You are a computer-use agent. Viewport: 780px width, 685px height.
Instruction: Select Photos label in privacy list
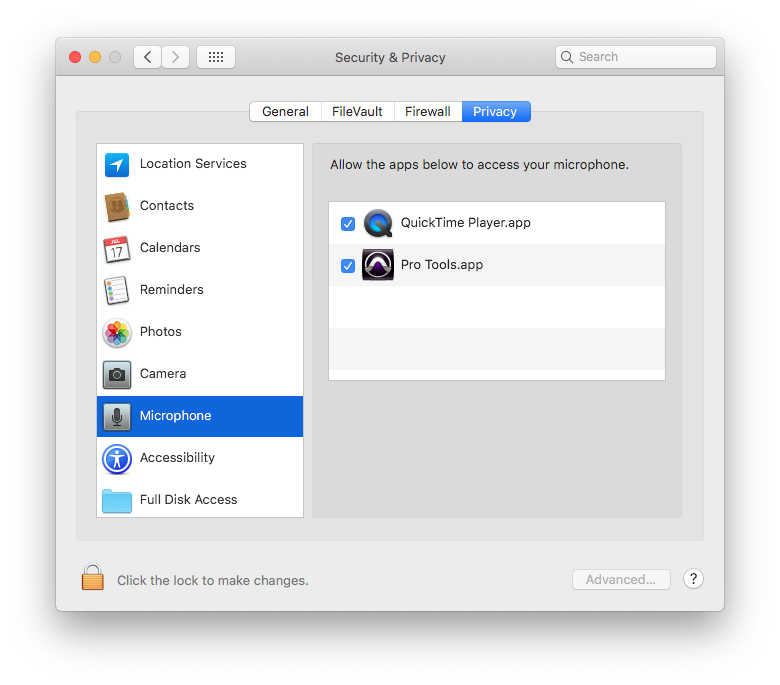[x=161, y=331]
